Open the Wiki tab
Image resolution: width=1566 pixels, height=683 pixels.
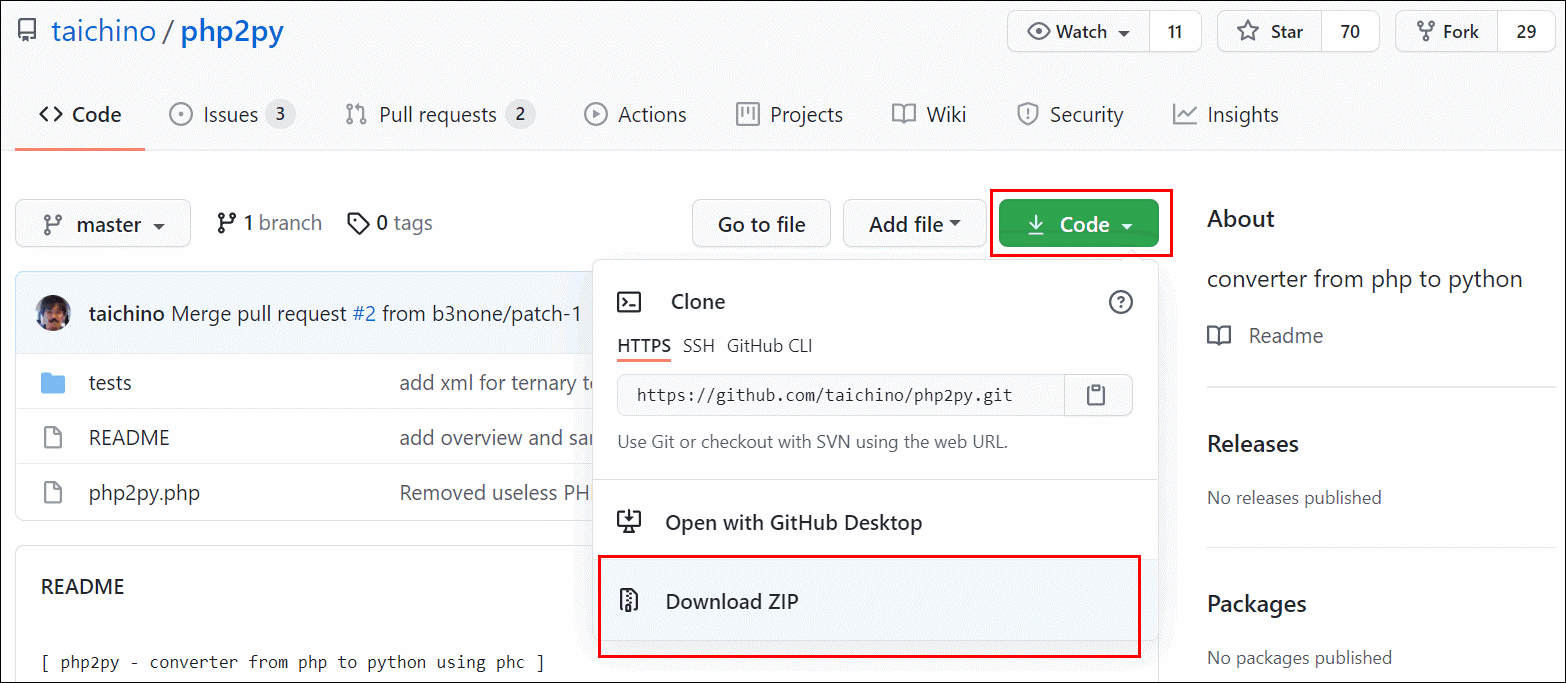929,115
